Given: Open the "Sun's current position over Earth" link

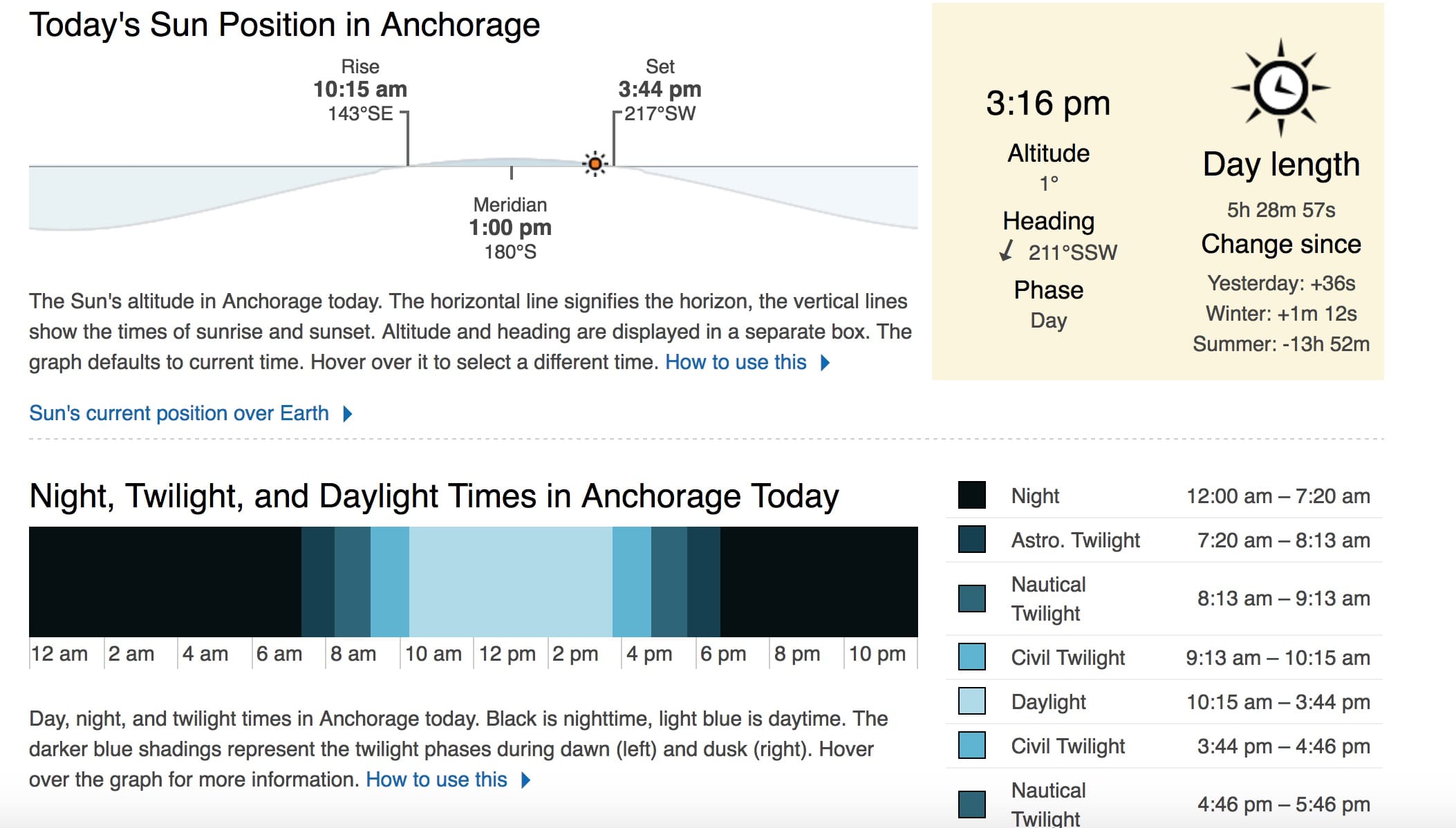Looking at the screenshot, I should pos(179,413).
